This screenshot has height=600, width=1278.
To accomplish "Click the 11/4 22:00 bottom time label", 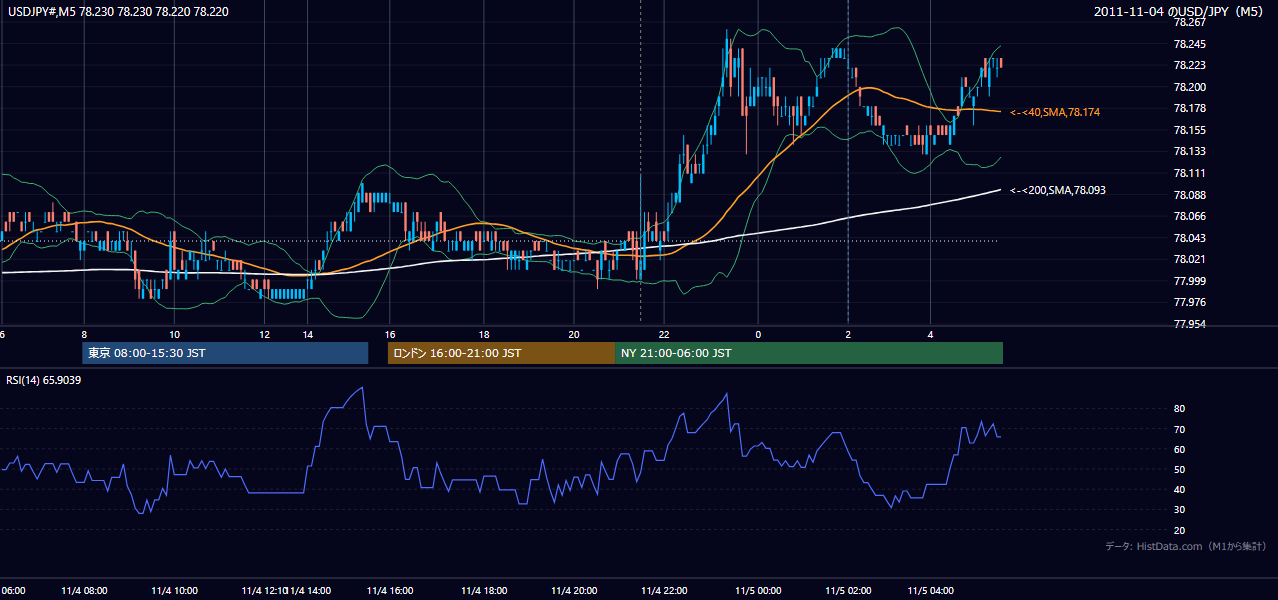I will point(664,590).
